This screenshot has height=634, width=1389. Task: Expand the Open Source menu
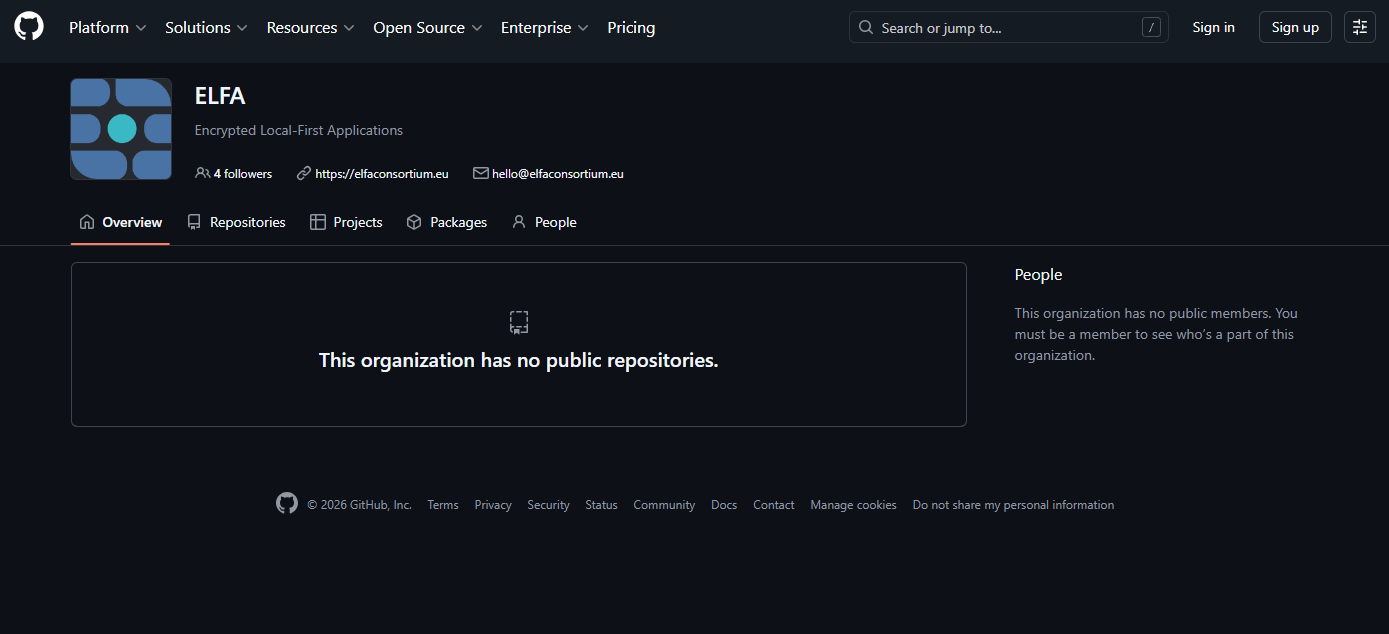coord(427,28)
